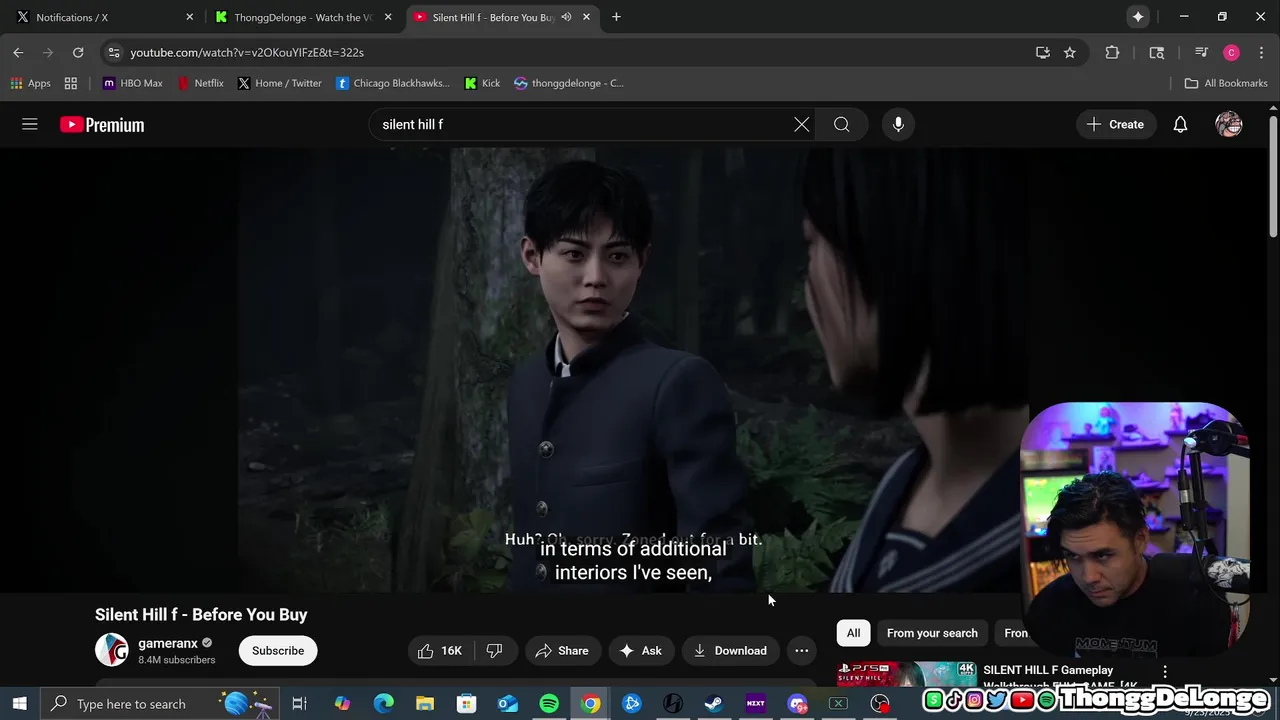Open Spotify from the taskbar
The width and height of the screenshot is (1280, 720).
549,704
